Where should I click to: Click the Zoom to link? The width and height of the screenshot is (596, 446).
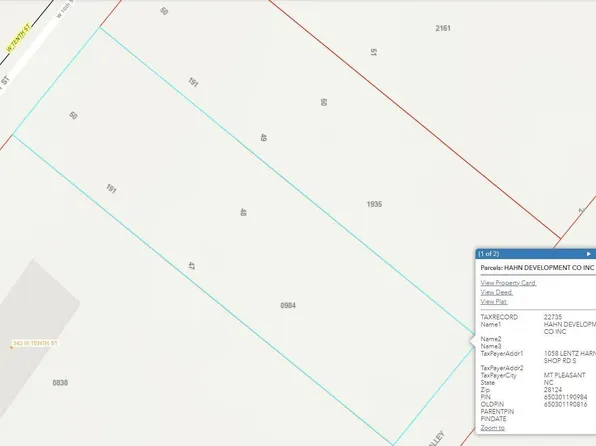pyautogui.click(x=492, y=428)
